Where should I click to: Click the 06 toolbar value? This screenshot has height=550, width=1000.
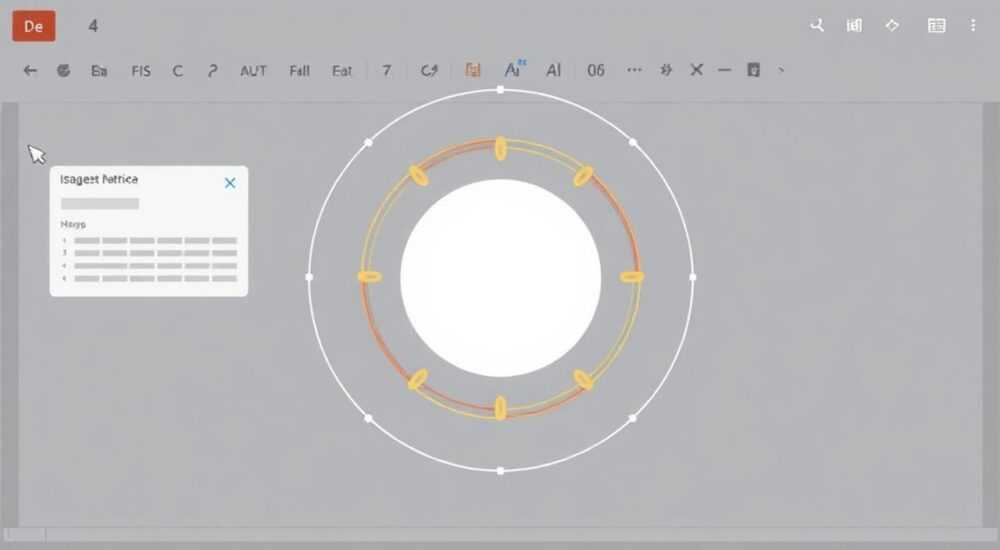pos(596,70)
